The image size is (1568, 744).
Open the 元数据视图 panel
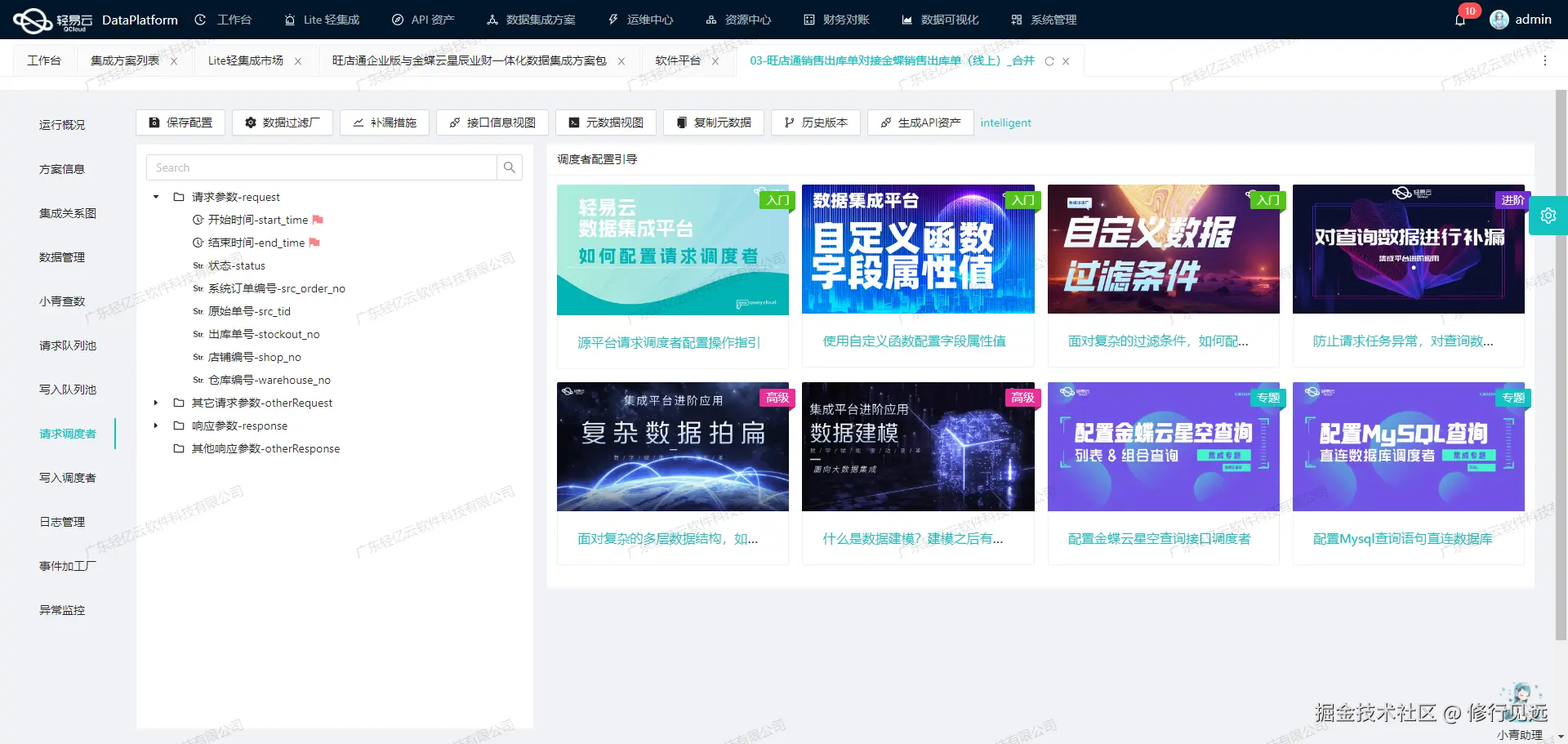click(x=607, y=123)
